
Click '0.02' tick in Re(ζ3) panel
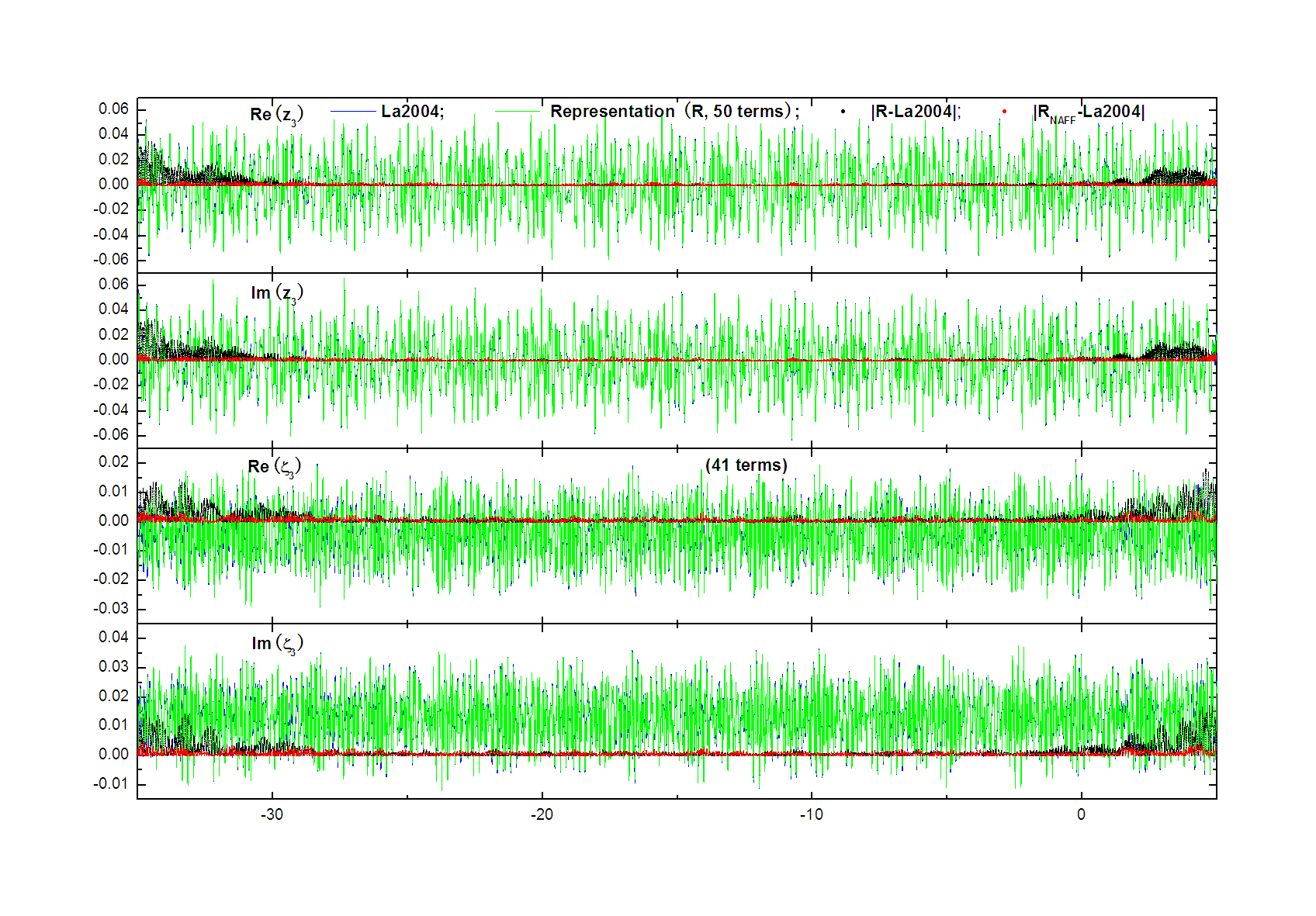[113, 462]
